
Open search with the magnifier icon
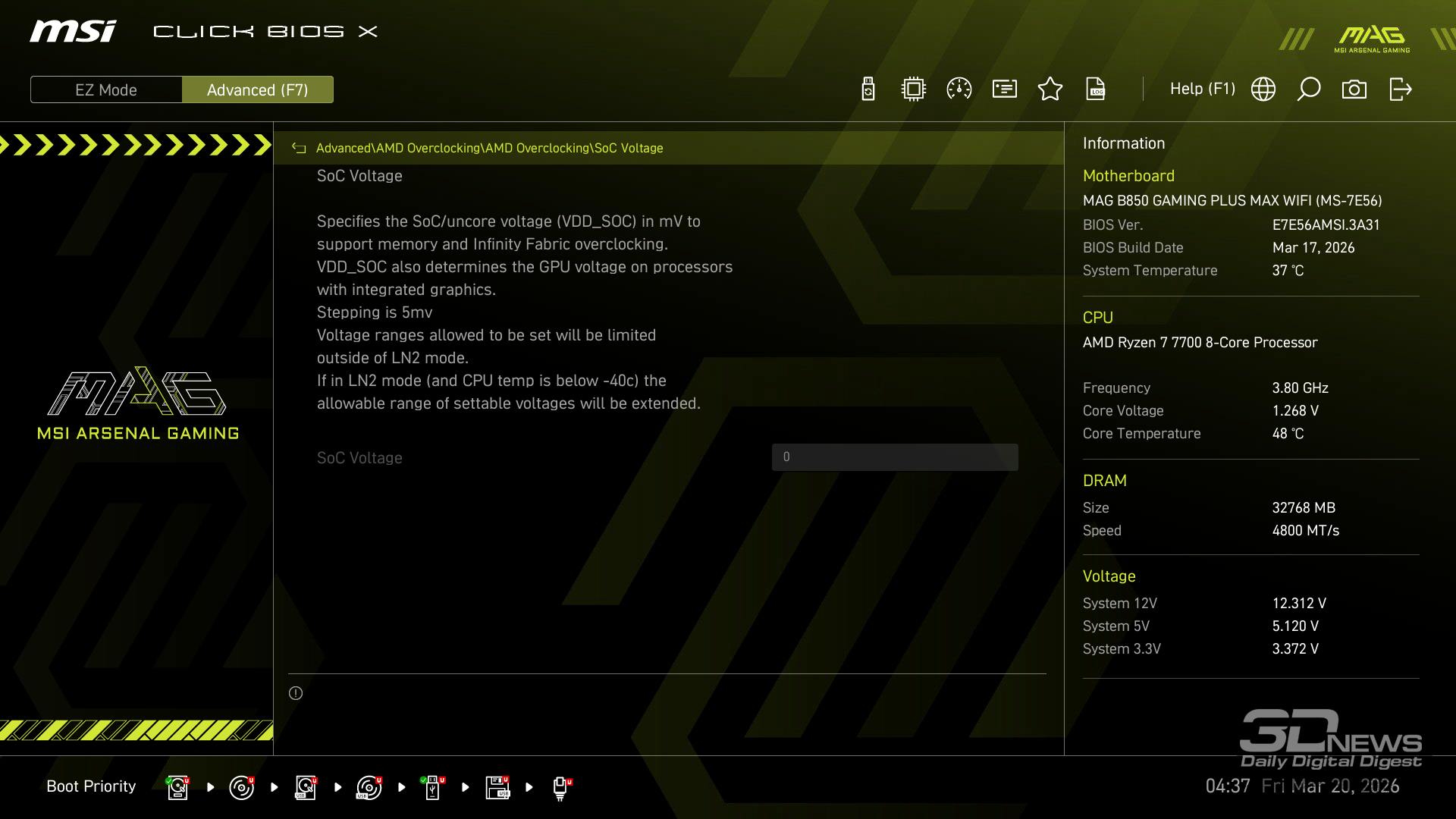[1309, 89]
